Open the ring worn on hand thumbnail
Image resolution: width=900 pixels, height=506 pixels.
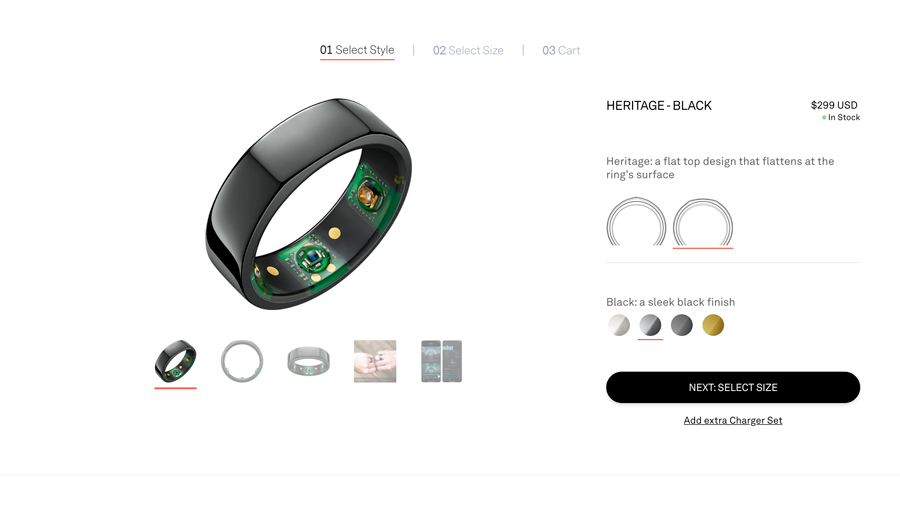375,361
